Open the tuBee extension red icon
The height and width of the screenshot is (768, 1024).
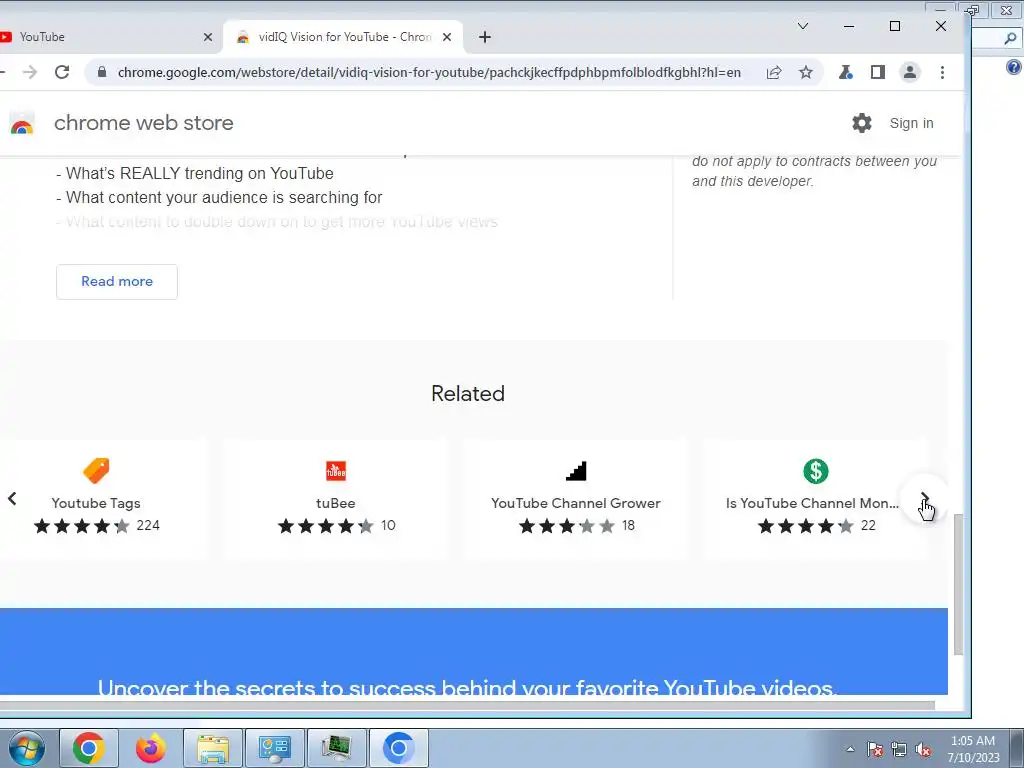point(336,471)
